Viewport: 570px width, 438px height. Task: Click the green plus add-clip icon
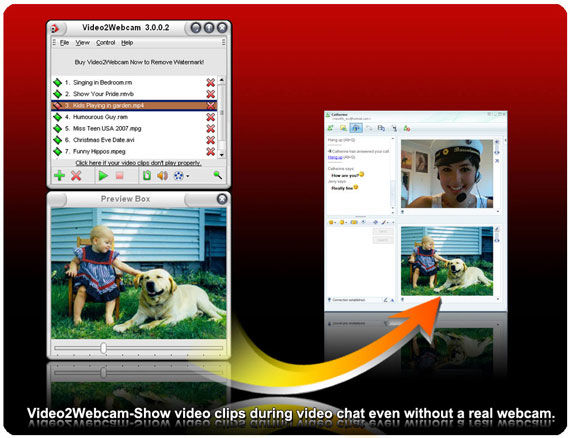click(x=59, y=176)
